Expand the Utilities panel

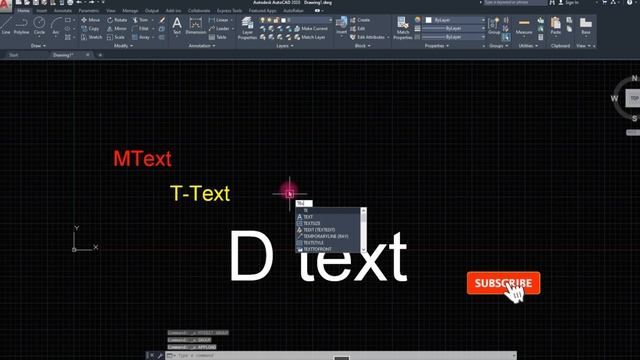pyautogui.click(x=528, y=46)
